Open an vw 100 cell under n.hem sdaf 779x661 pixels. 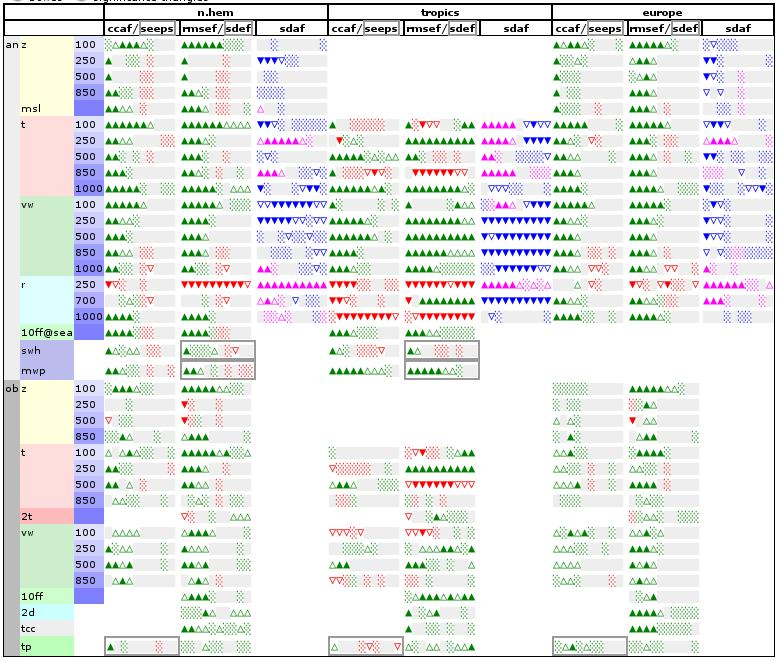(x=292, y=205)
